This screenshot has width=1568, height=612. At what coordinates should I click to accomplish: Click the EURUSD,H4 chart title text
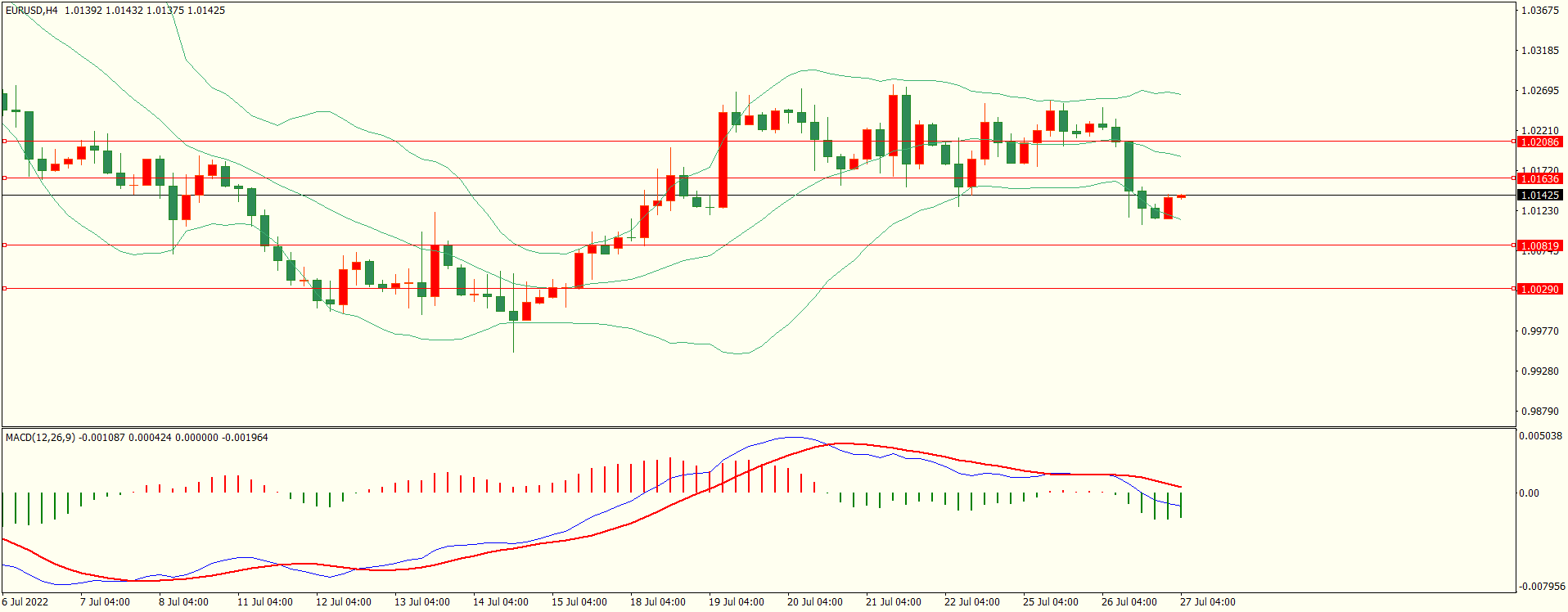[x=31, y=11]
